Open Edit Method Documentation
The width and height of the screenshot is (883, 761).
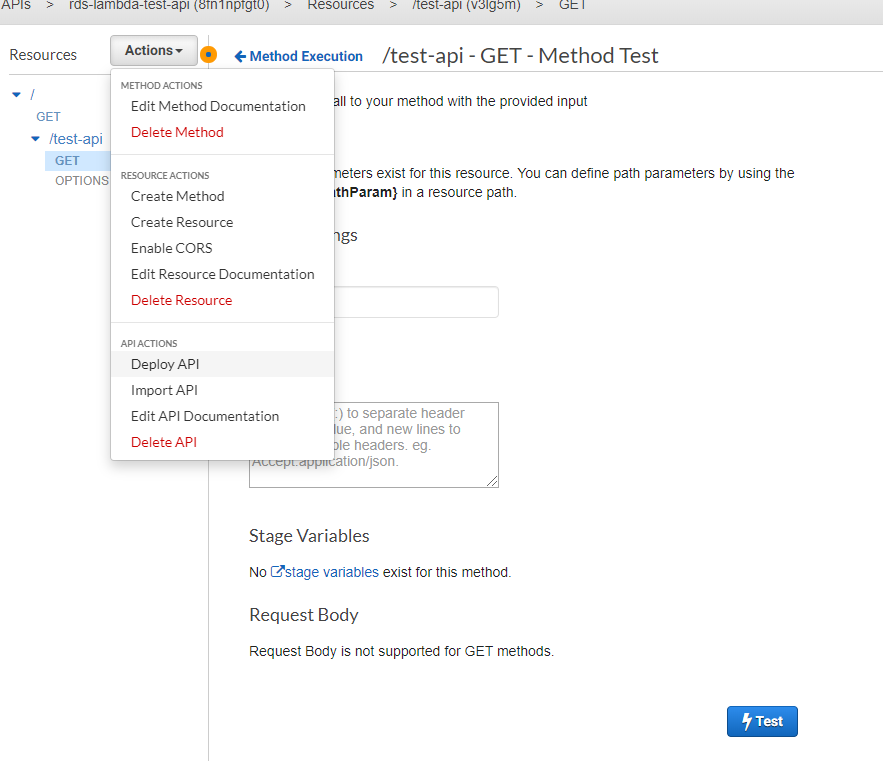point(218,106)
